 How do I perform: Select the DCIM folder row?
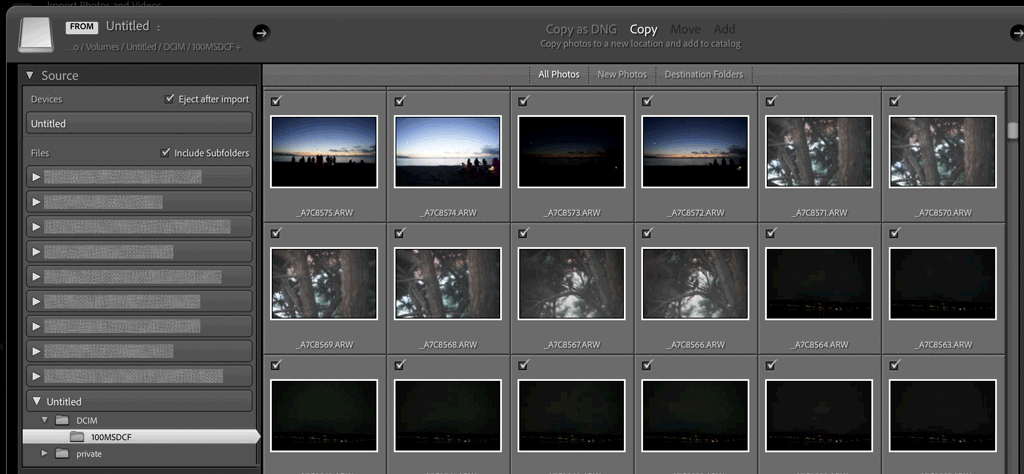[x=140, y=420]
